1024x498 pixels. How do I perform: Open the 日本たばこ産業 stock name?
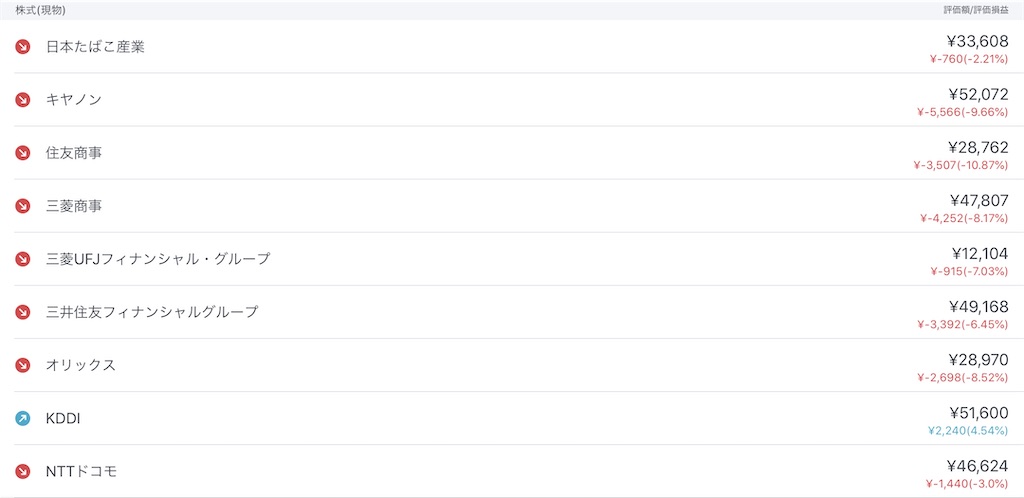tap(95, 47)
